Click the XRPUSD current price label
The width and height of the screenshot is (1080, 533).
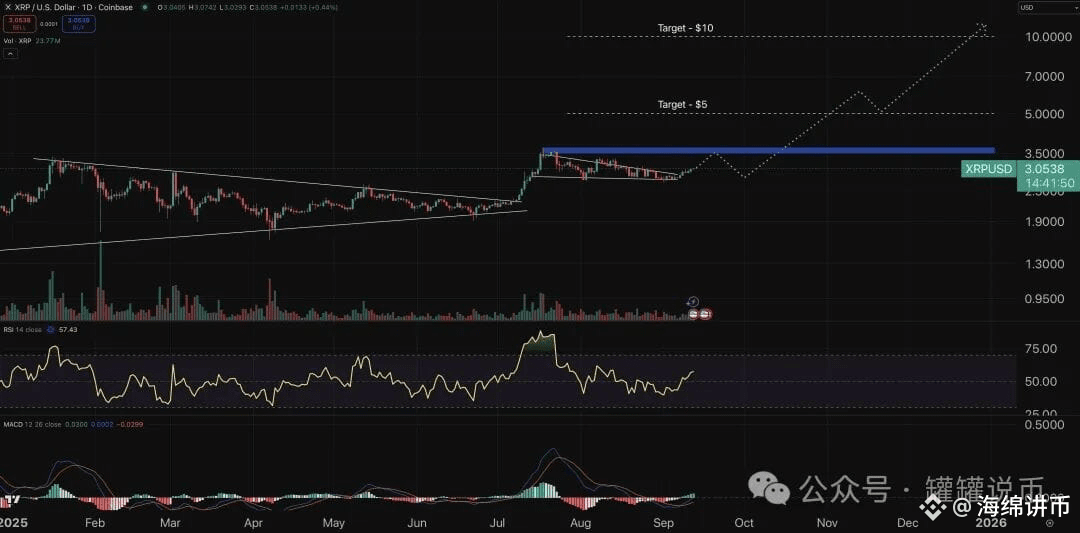pos(989,169)
